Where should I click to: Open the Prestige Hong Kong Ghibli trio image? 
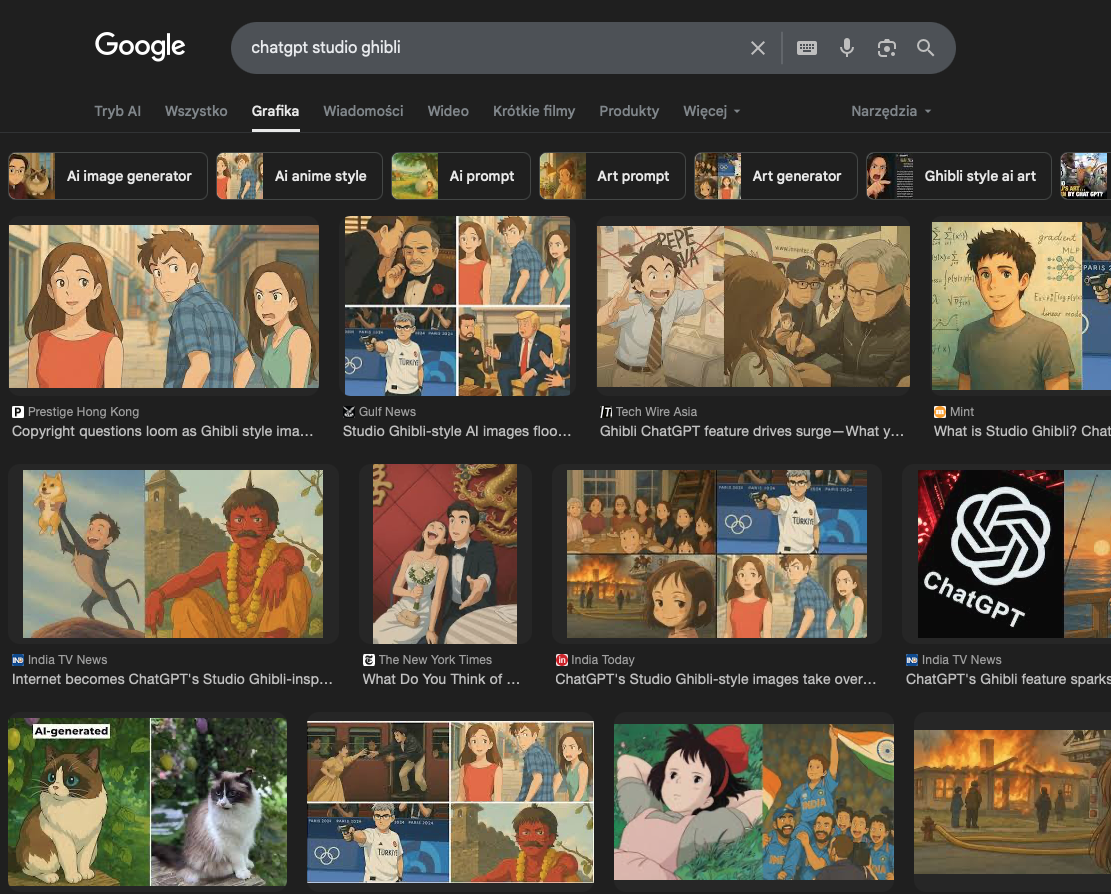pos(164,306)
